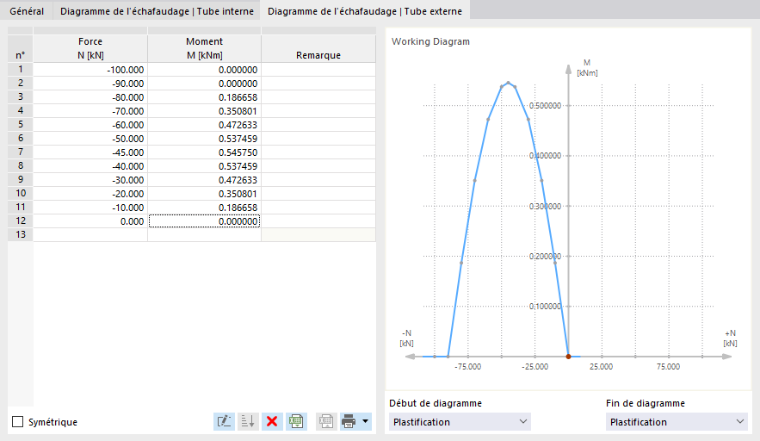Click the Moment M [kNm] column header
The image size is (760, 441).
point(204,48)
